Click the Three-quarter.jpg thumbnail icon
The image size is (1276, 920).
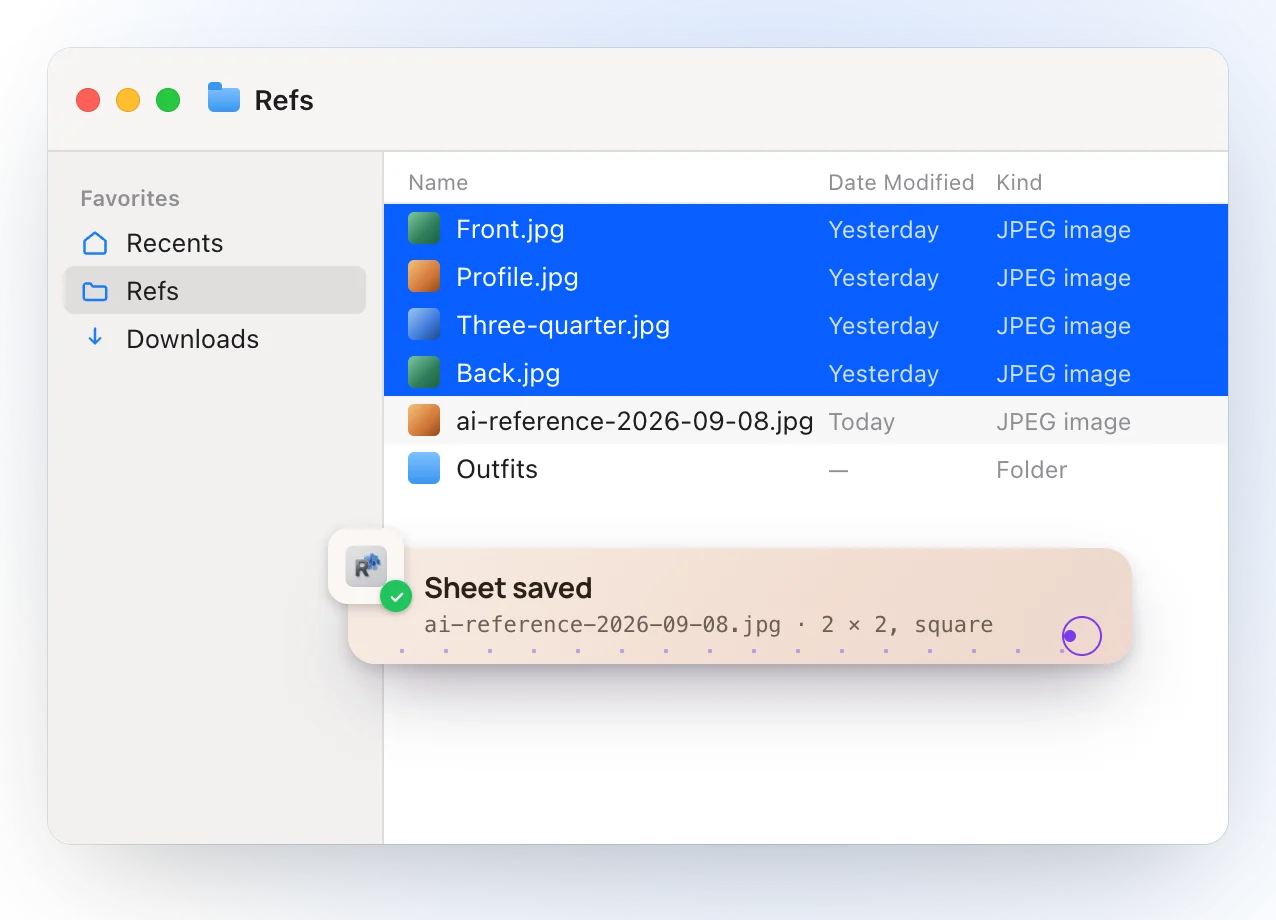pyautogui.click(x=424, y=325)
